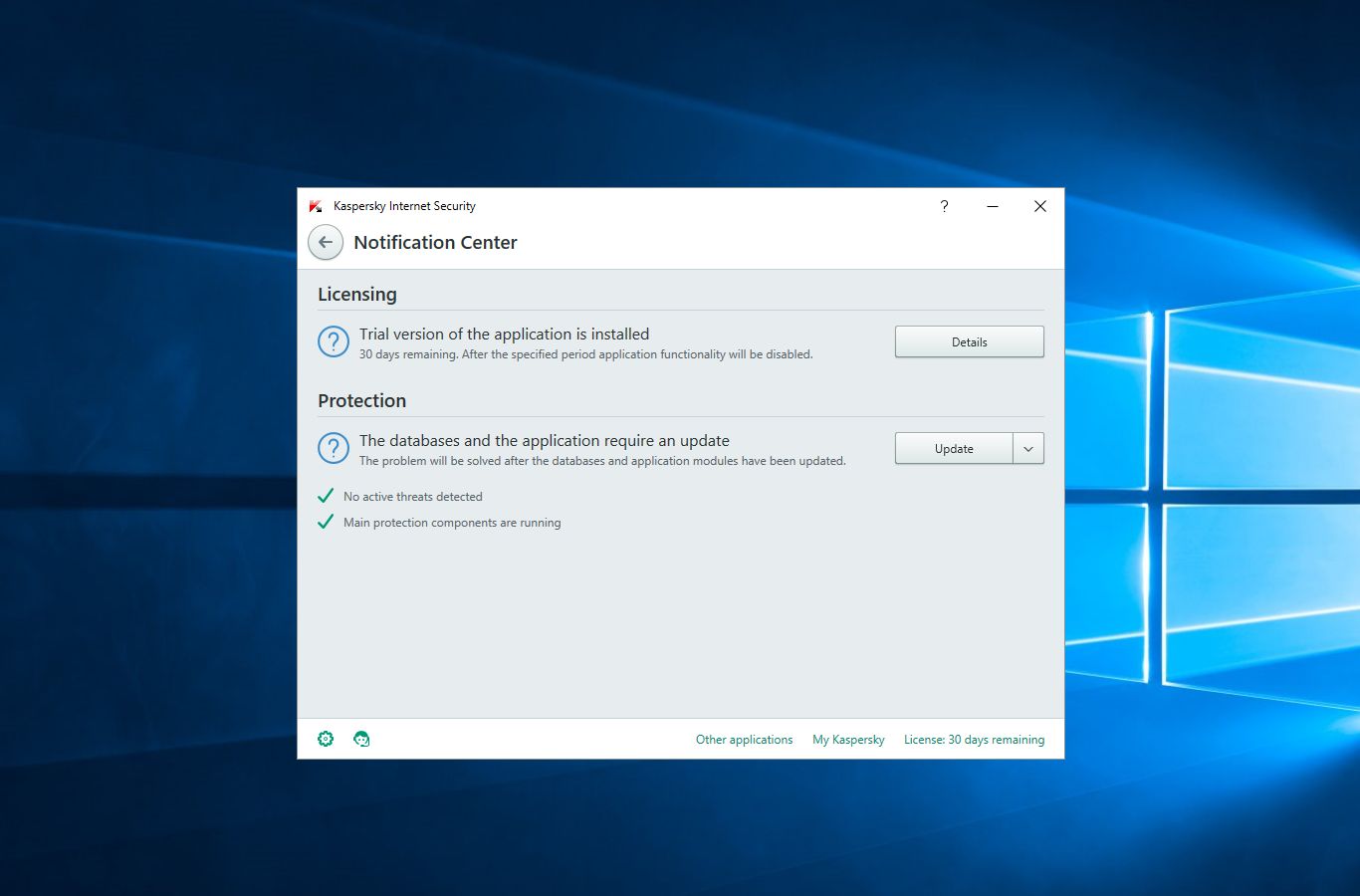Go back using the arrow button

coord(326,242)
